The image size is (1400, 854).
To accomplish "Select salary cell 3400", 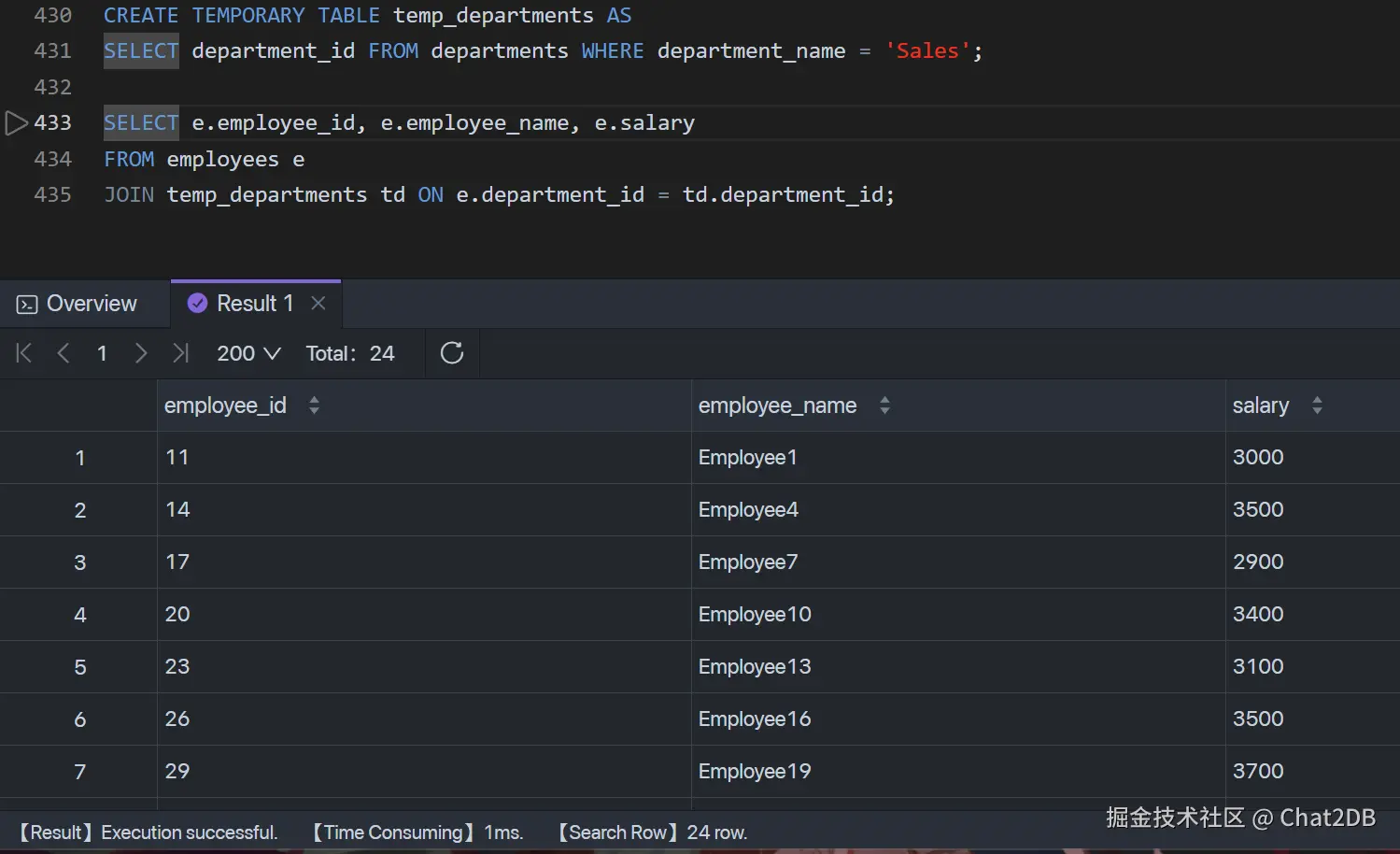I will coord(1313,614).
